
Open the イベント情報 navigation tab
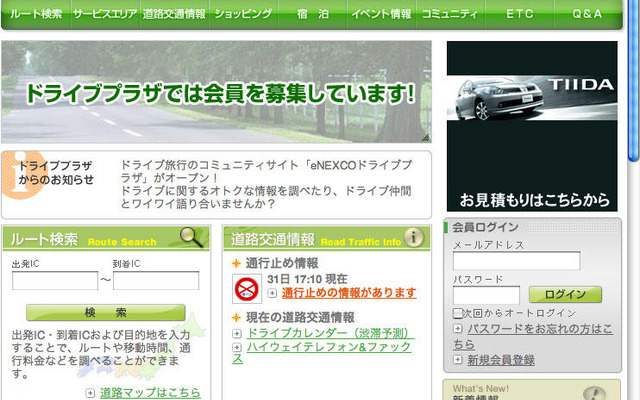click(382, 14)
